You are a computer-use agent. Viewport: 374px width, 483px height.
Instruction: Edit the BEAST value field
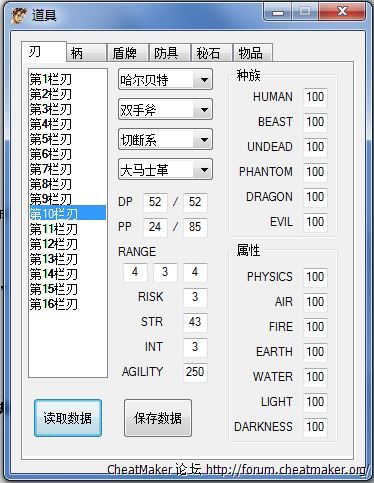pyautogui.click(x=315, y=122)
